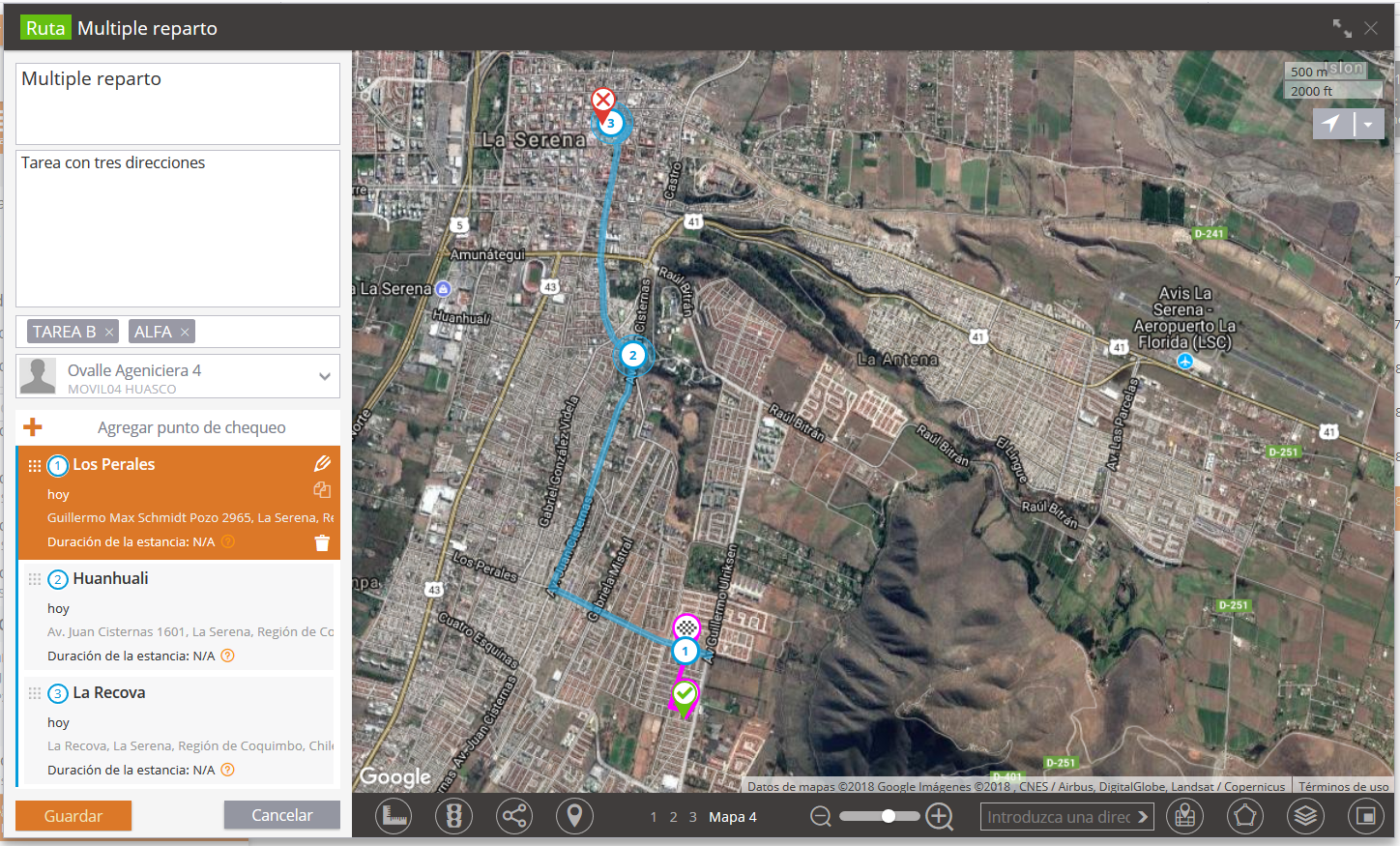Show help for La Recova stay duration
Screen dimensions: 1400x846
click(x=228, y=770)
